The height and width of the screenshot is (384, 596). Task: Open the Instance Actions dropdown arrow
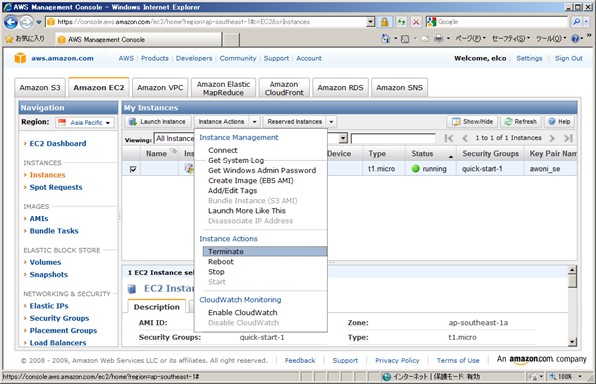(254, 122)
